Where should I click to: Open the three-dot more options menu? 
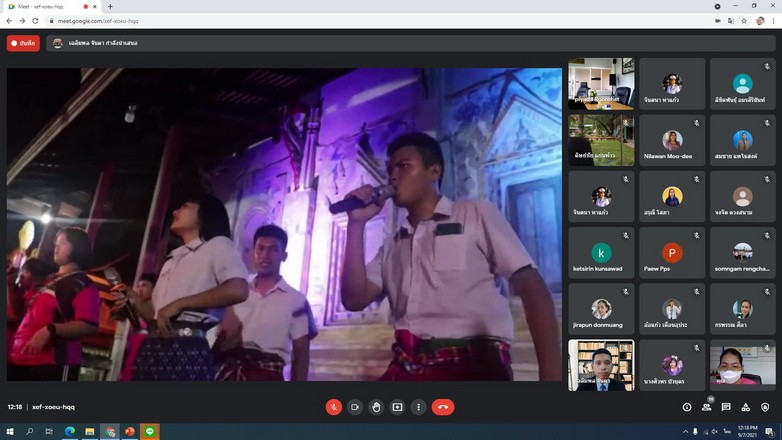[x=418, y=407]
